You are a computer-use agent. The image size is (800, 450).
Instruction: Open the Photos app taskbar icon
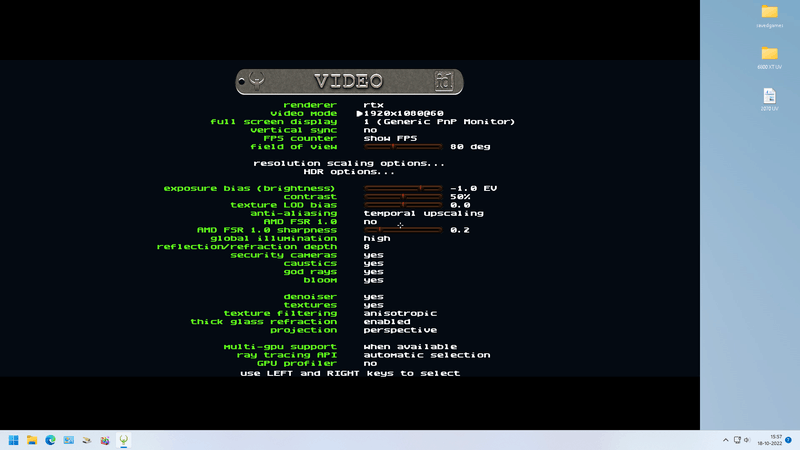pos(68,440)
